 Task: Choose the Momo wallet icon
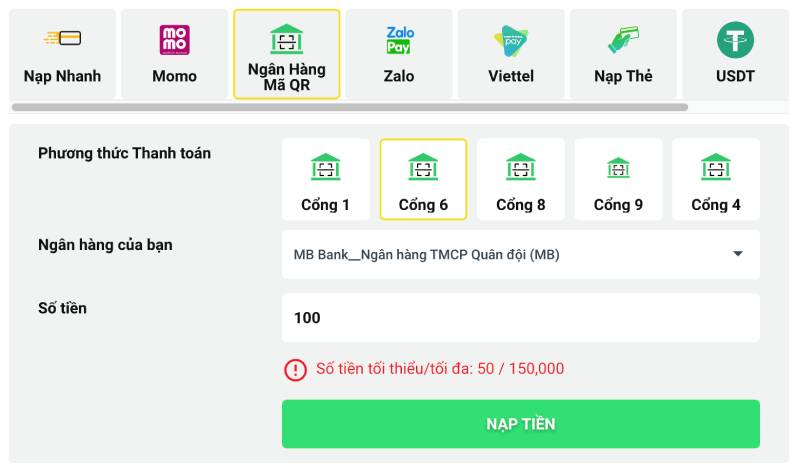pyautogui.click(x=174, y=39)
